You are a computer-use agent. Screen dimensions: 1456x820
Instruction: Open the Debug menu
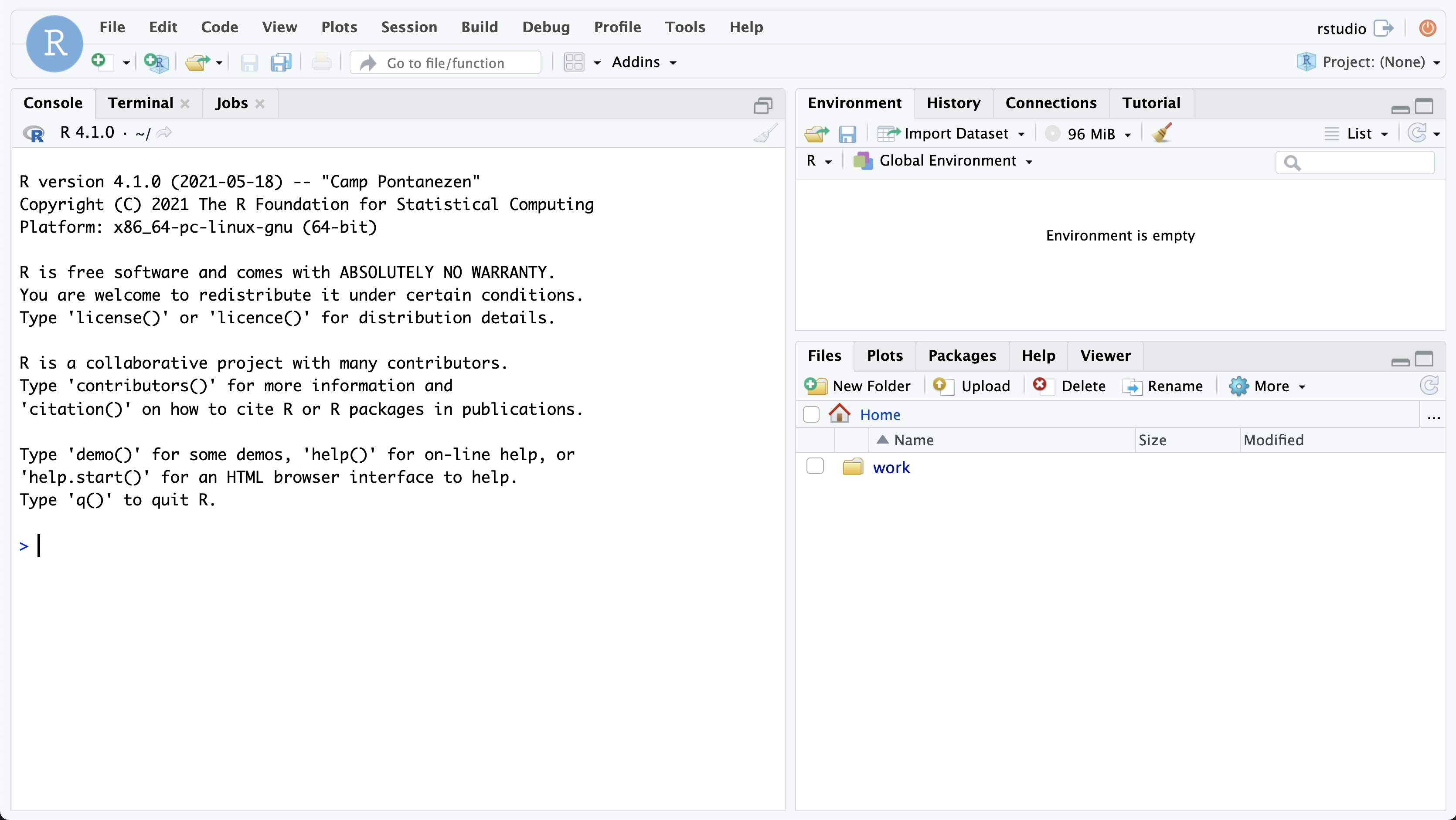coord(545,27)
